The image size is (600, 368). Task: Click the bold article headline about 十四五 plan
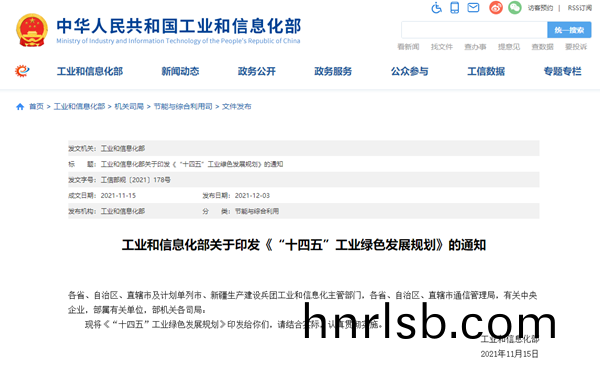304,245
